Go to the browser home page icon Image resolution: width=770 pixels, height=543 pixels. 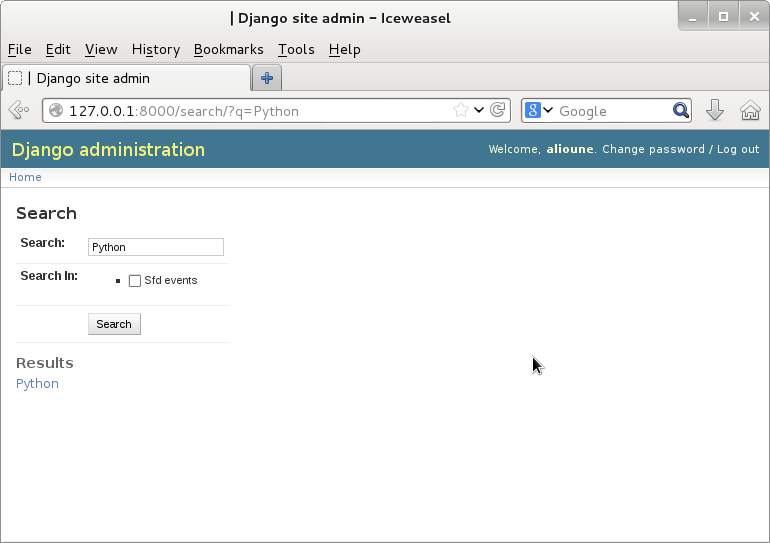pyautogui.click(x=750, y=110)
